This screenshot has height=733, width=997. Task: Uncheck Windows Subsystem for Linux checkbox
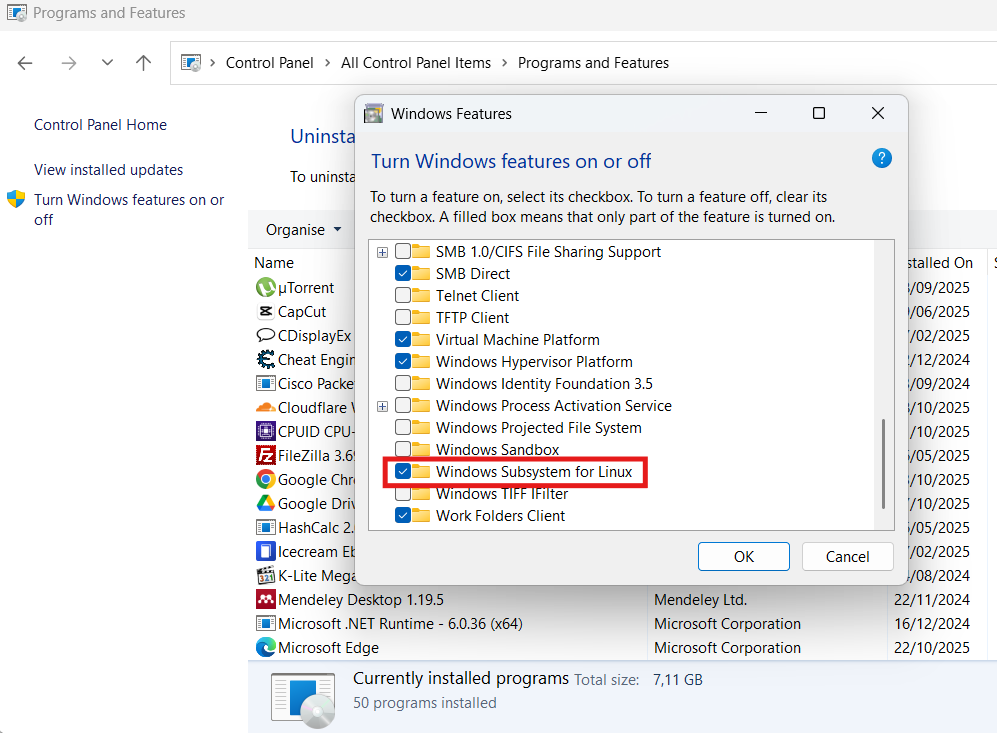click(x=403, y=472)
